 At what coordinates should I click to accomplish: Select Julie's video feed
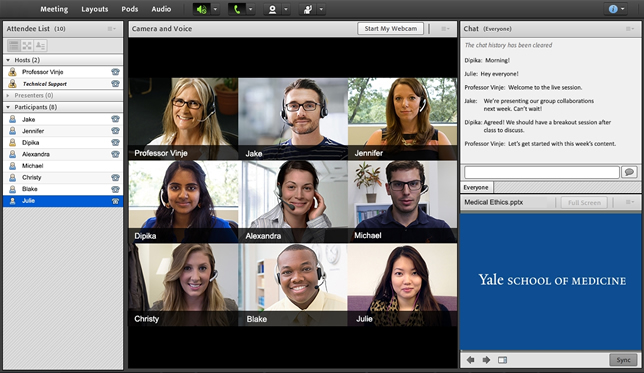402,285
